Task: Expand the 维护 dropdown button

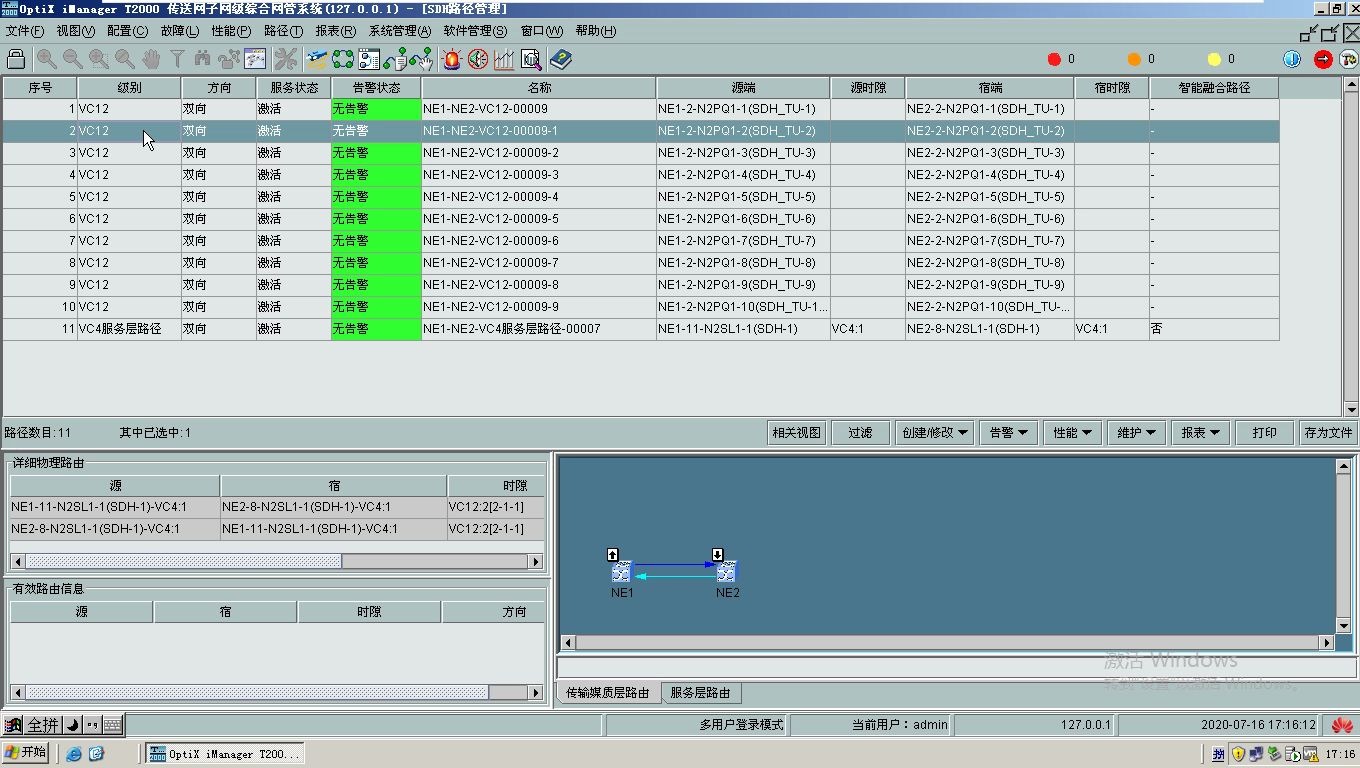Action: click(x=1136, y=432)
